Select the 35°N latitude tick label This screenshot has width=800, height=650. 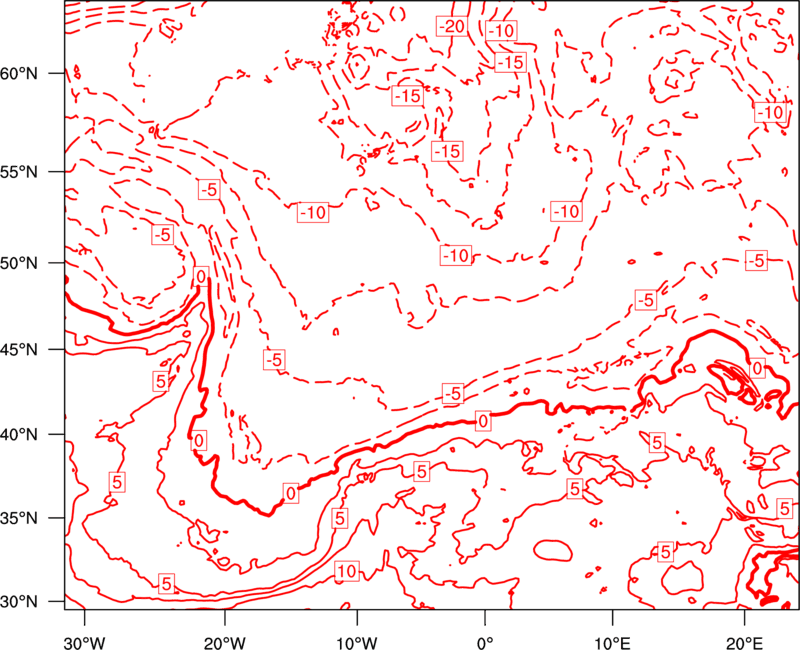pyautogui.click(x=19, y=518)
